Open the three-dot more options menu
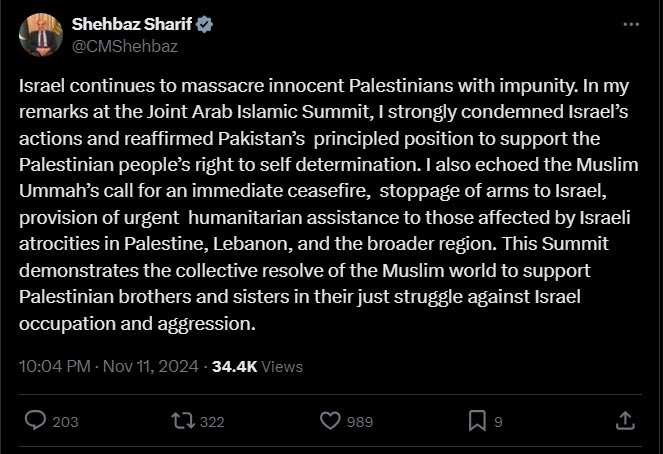Image resolution: width=663 pixels, height=454 pixels. pos(629,24)
